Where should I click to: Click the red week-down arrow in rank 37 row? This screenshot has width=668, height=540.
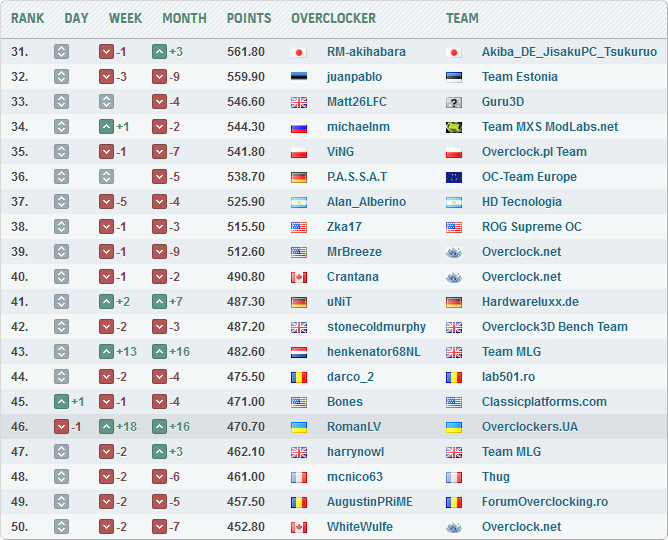click(106, 202)
